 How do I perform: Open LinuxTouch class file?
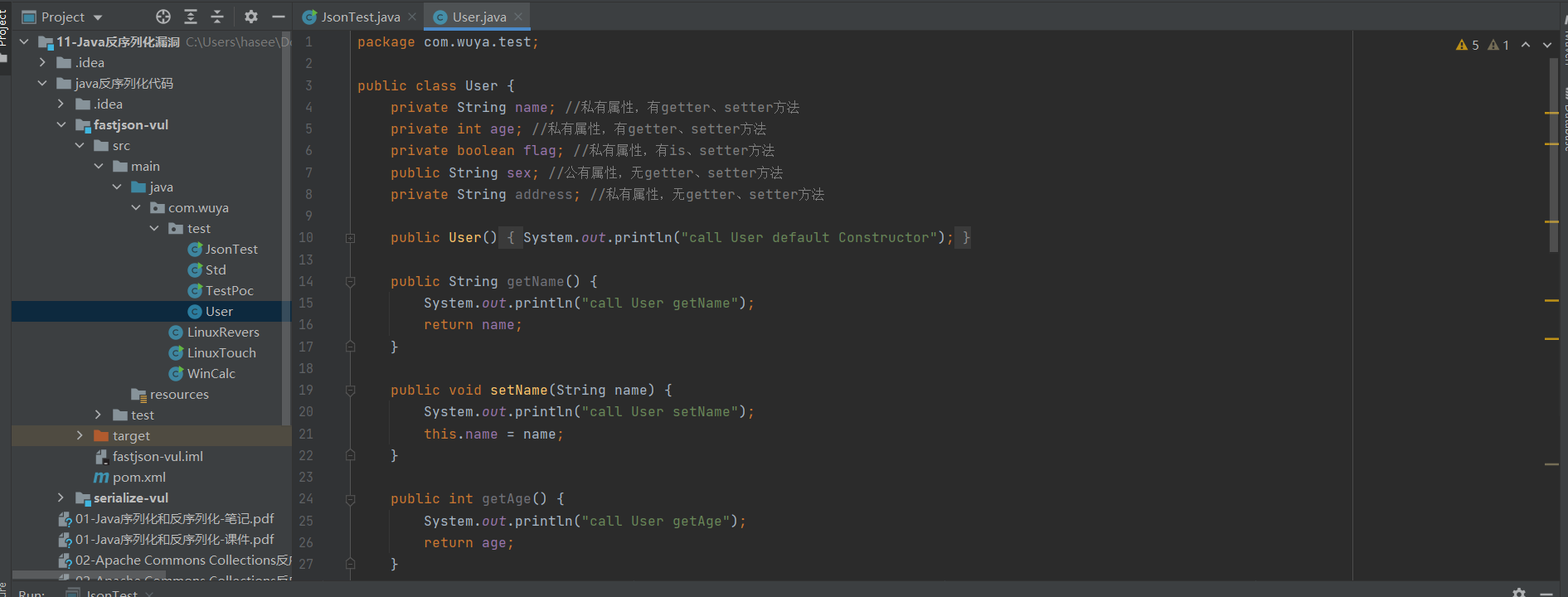[x=213, y=352]
